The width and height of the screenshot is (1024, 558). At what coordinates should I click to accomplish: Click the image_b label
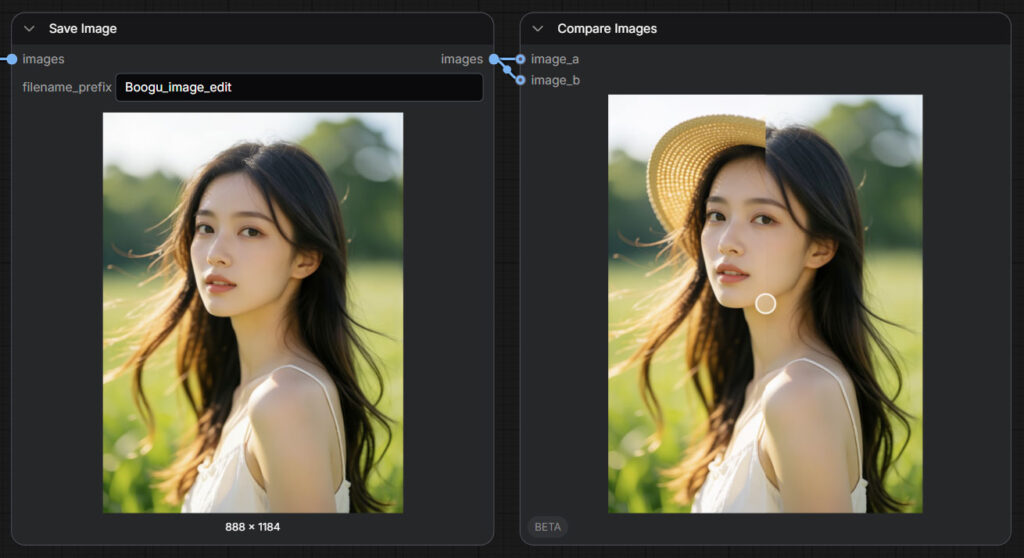[x=555, y=80]
